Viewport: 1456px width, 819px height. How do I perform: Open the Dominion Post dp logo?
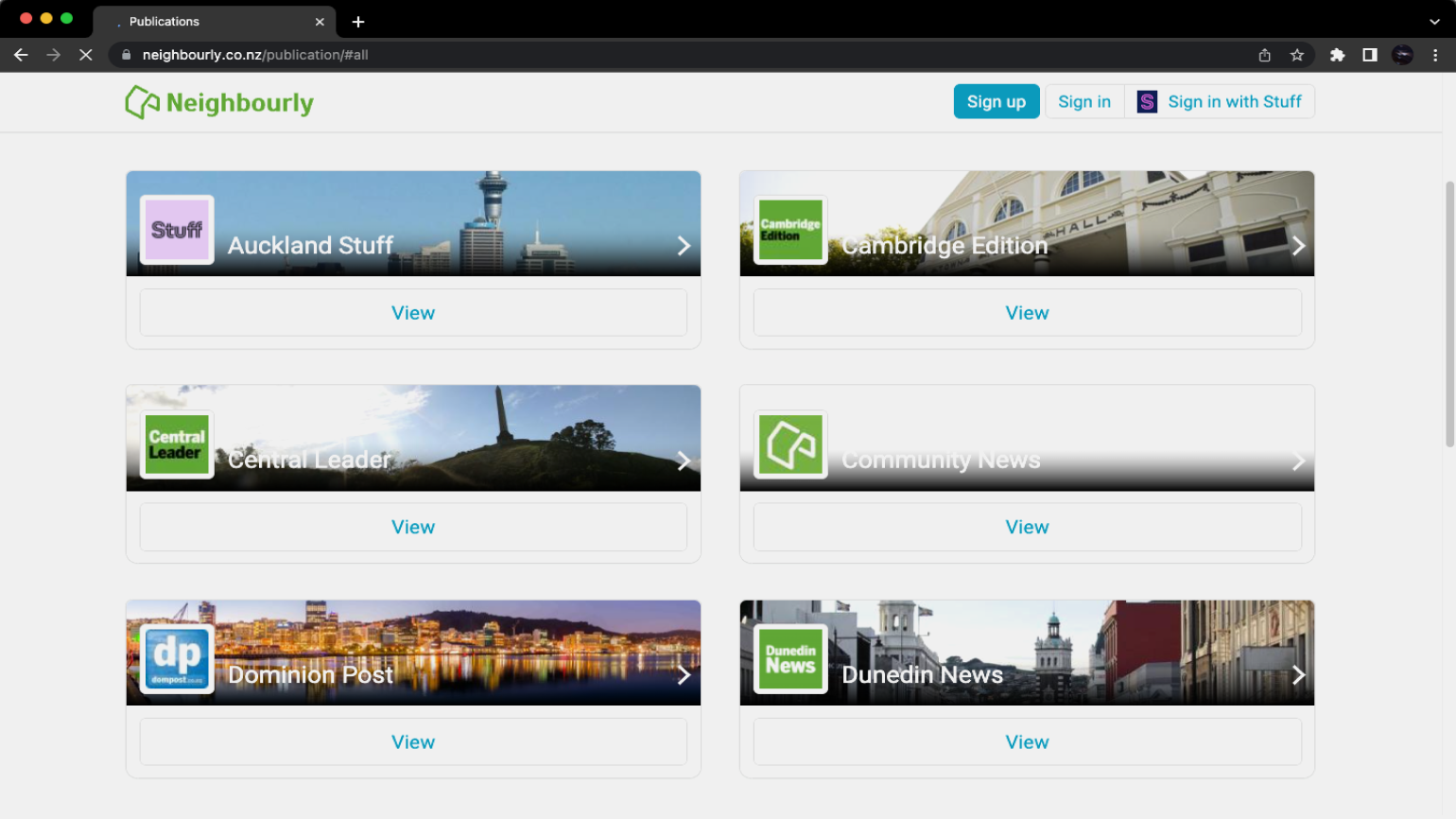177,659
